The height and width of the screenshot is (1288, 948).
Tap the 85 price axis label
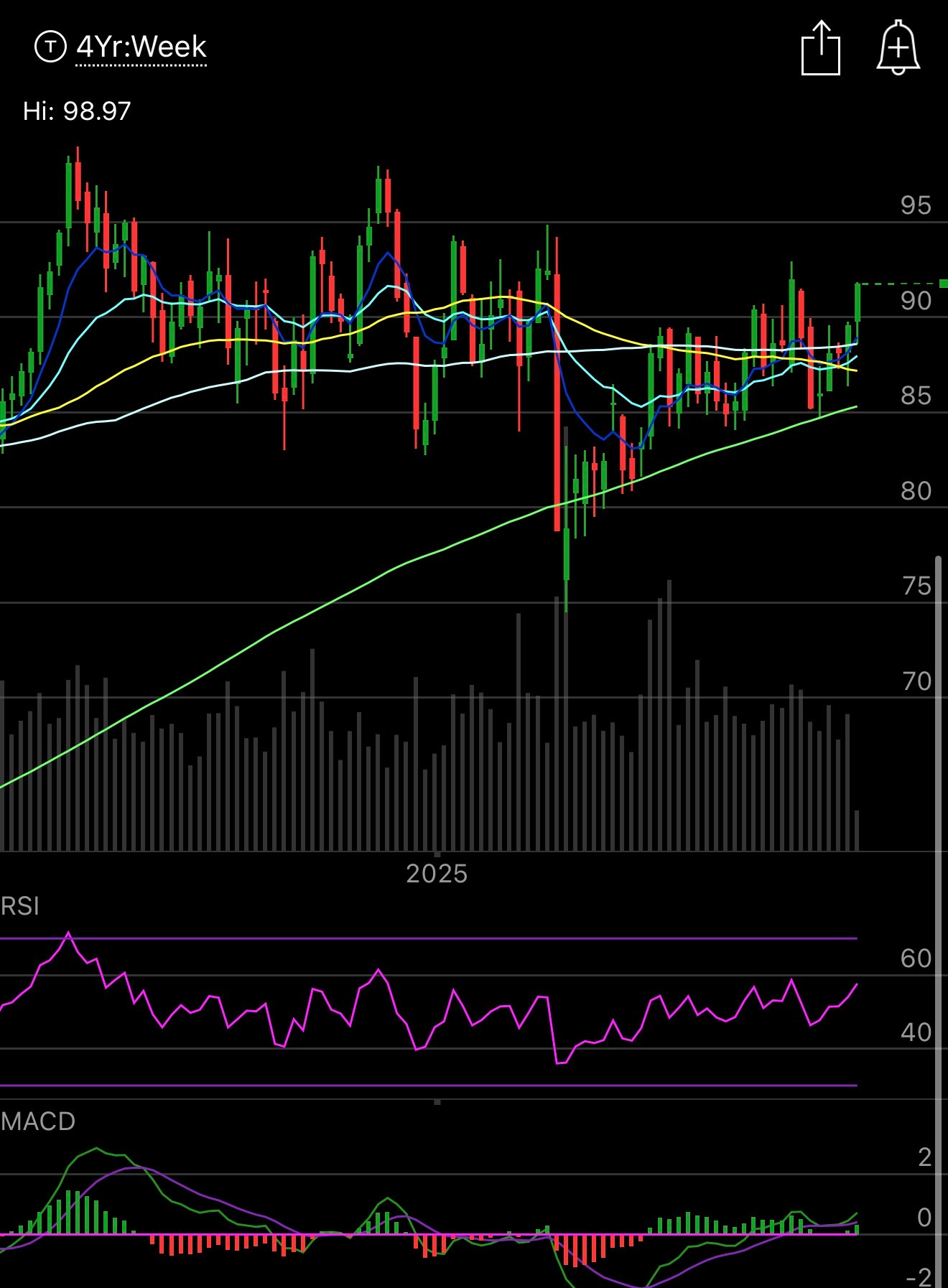pos(916,396)
